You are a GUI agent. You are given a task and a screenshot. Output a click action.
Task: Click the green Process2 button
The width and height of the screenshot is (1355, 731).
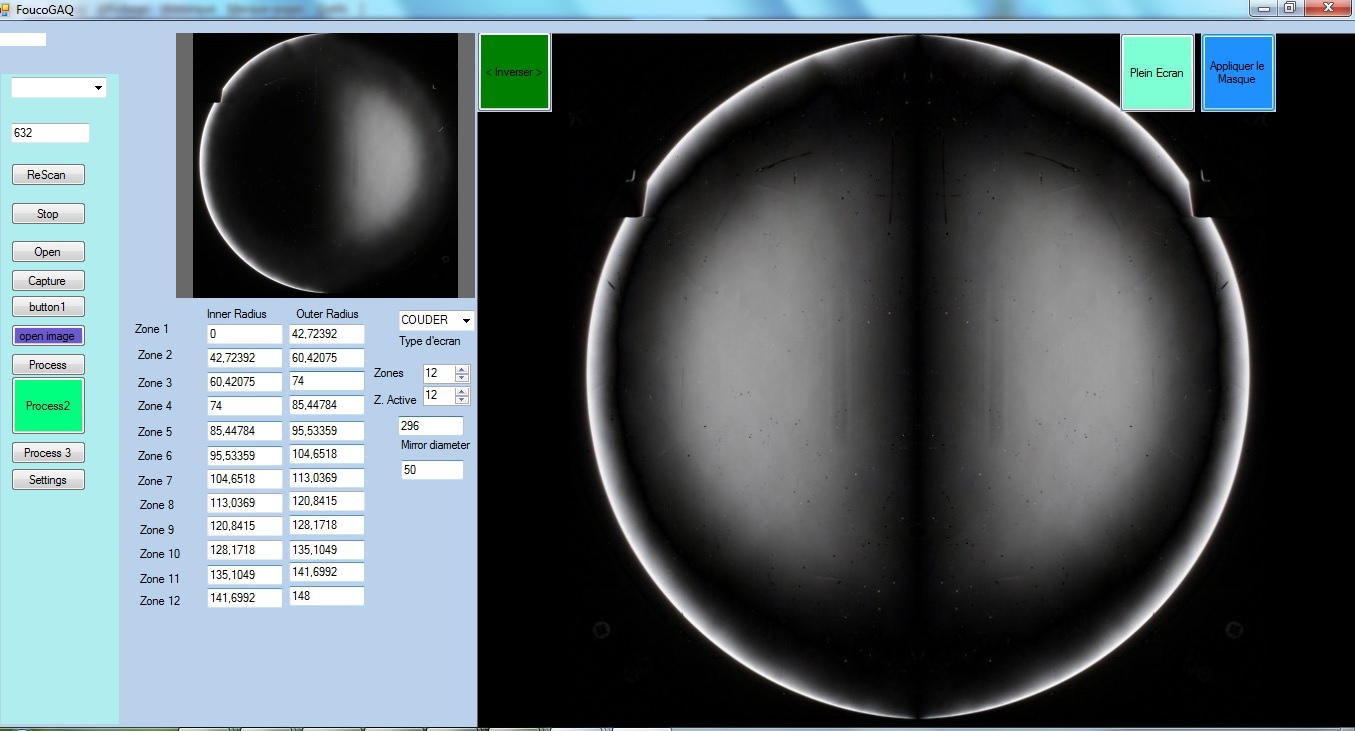coord(48,406)
